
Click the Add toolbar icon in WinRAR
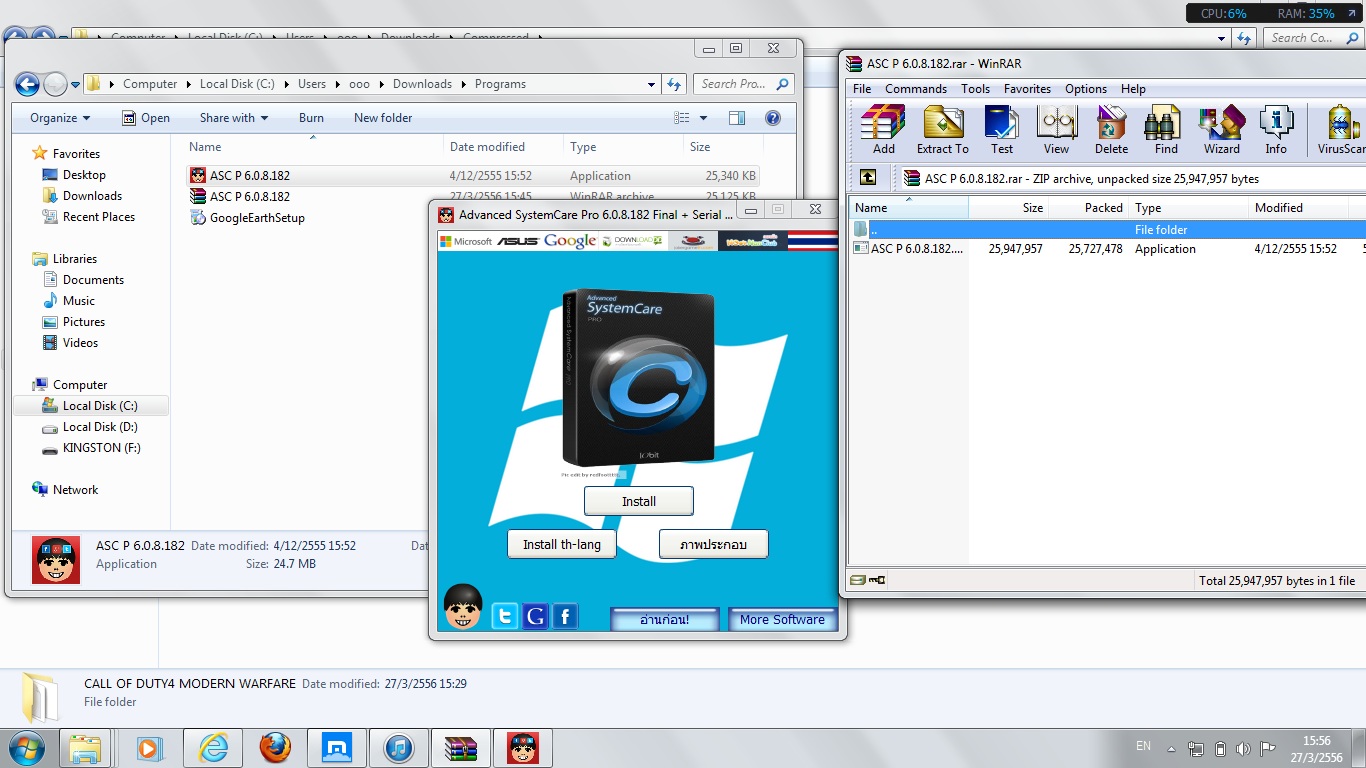(x=884, y=130)
